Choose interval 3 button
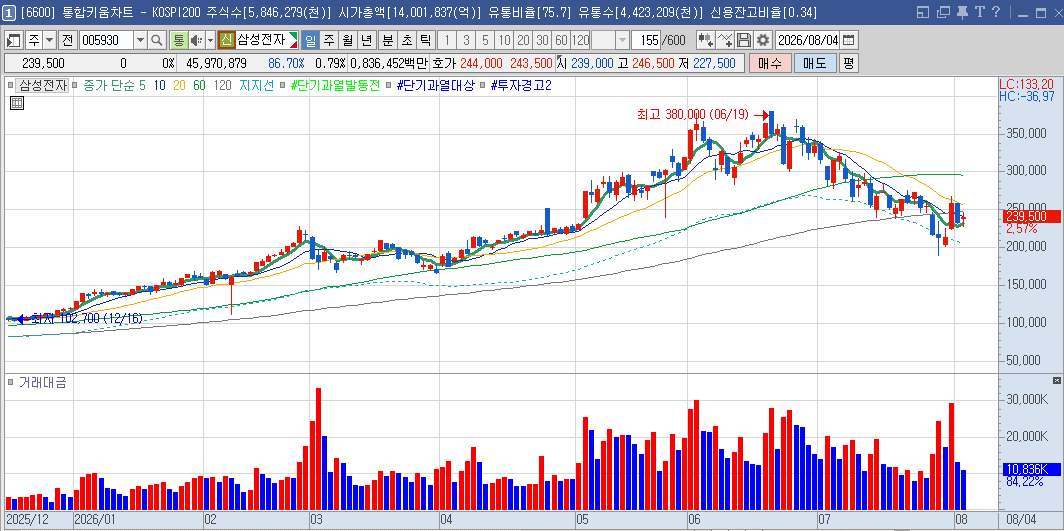The image size is (1064, 531). tap(466, 40)
